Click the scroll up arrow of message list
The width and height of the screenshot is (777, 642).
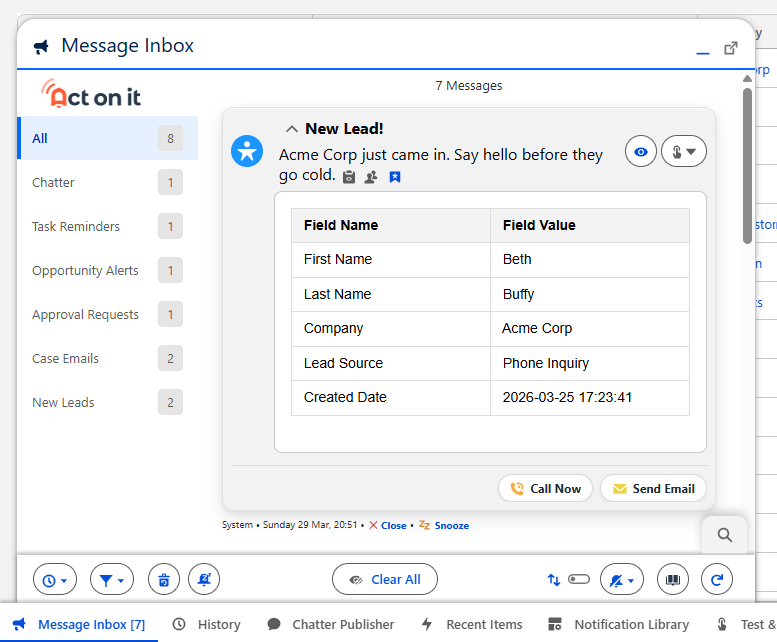[747, 78]
